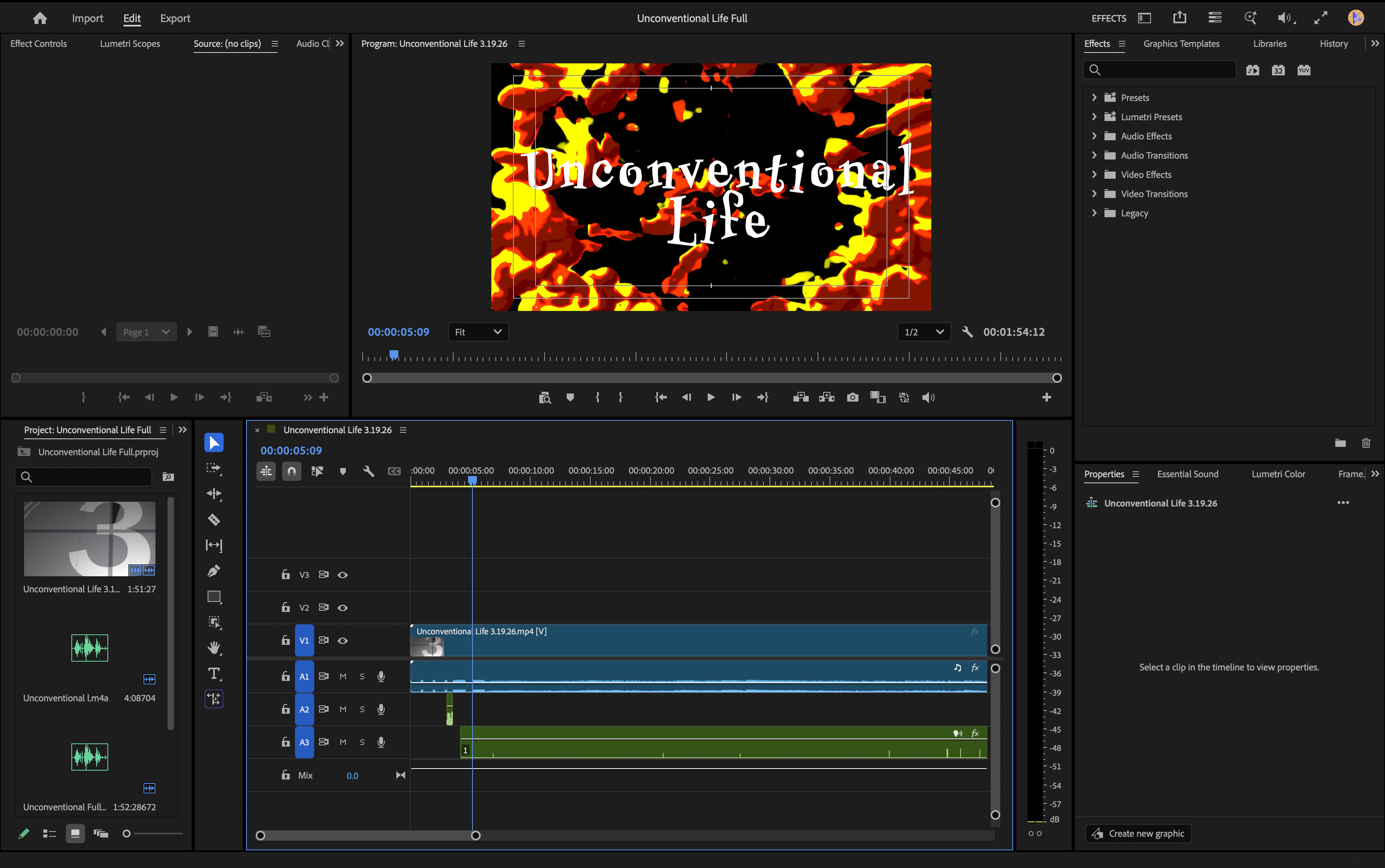Open the Essential Sound tab
1385x868 pixels.
1187,474
